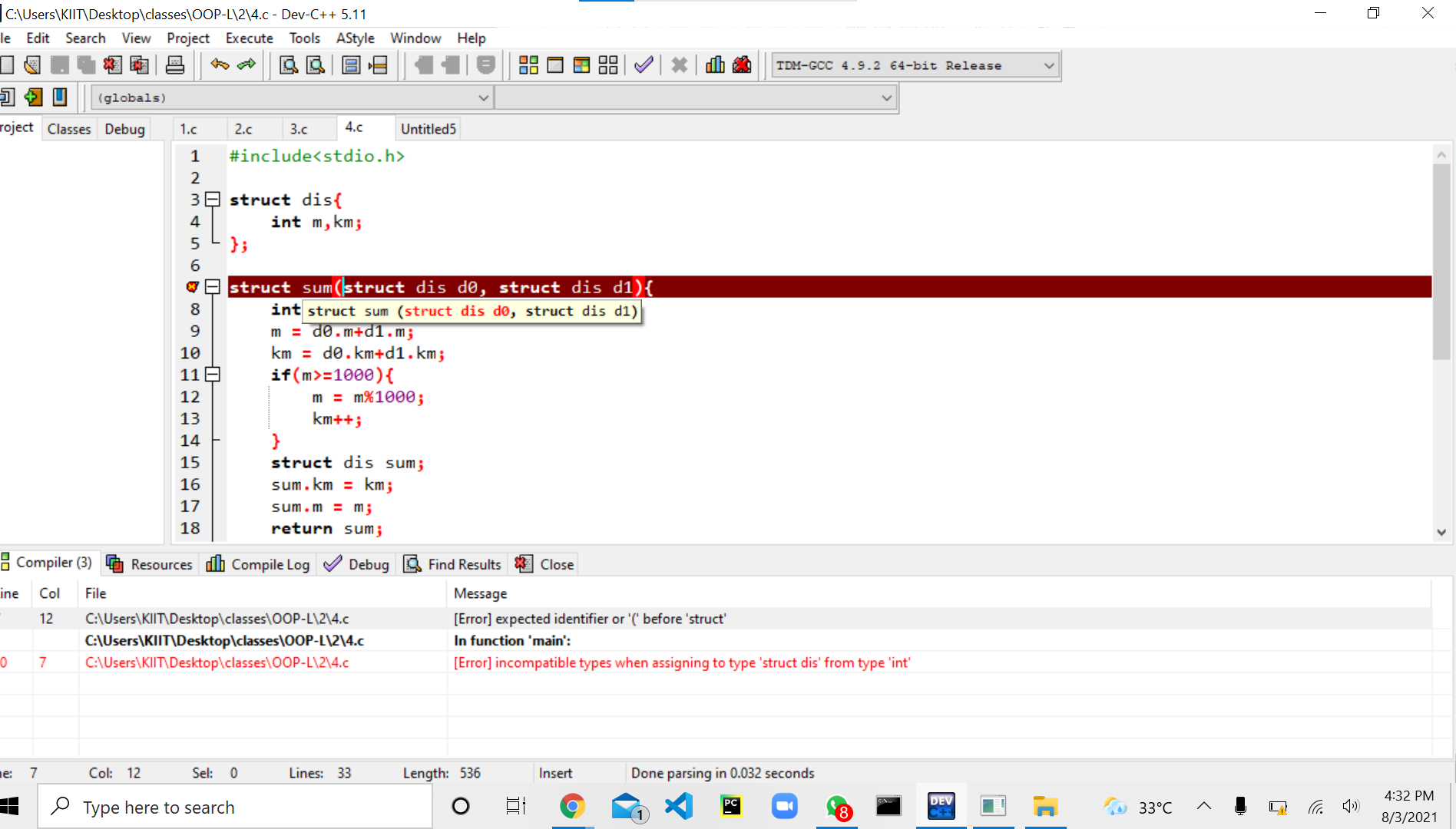1456x829 pixels.
Task: Open the Compile Log tab
Action: click(x=258, y=564)
